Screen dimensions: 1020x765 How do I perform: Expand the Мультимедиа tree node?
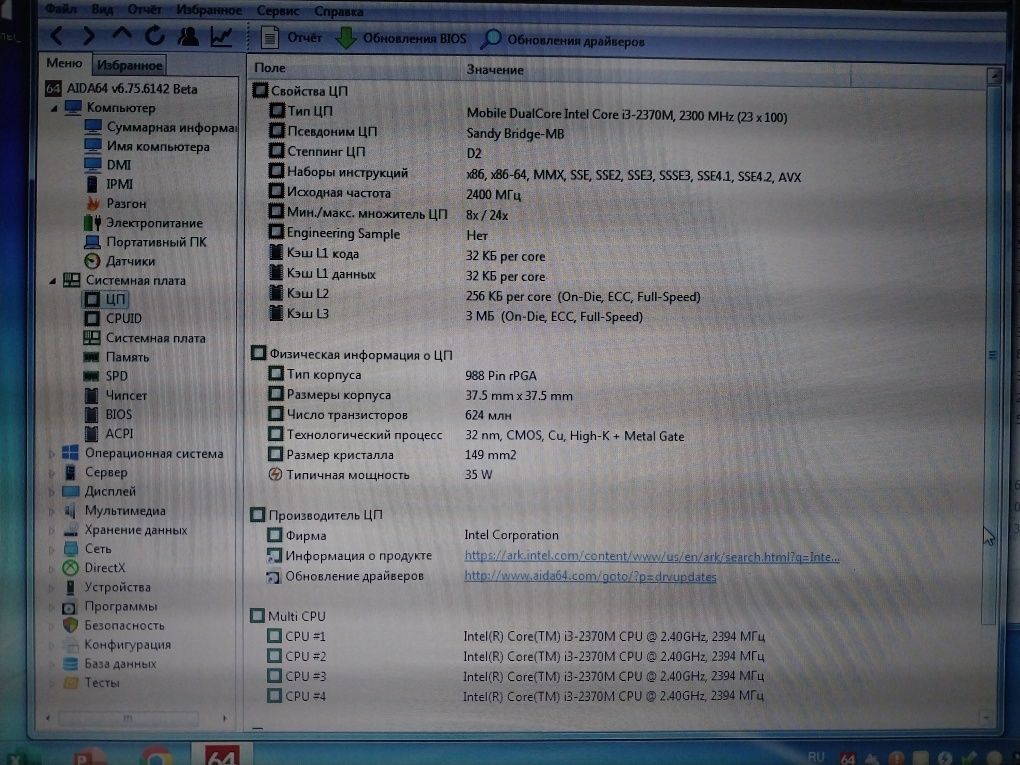(51, 511)
